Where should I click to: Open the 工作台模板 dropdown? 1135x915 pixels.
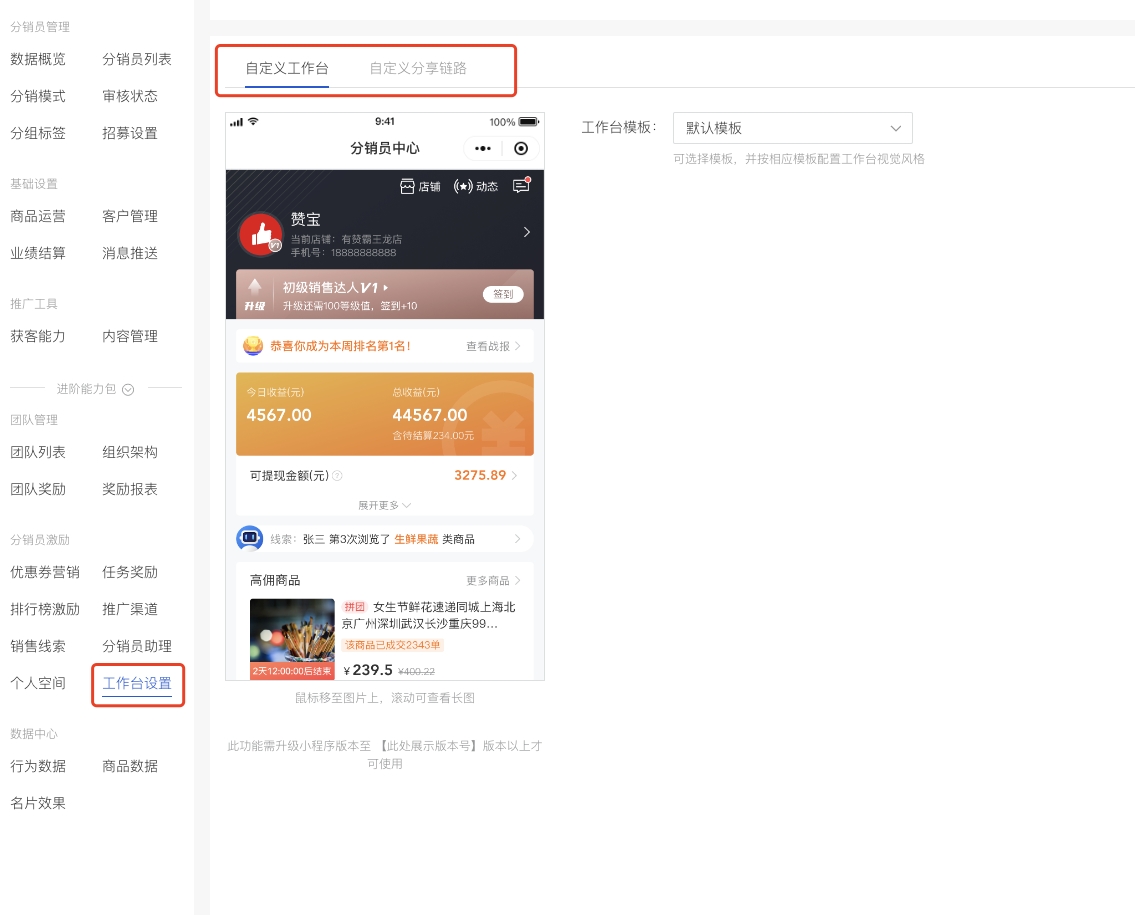click(x=793, y=128)
